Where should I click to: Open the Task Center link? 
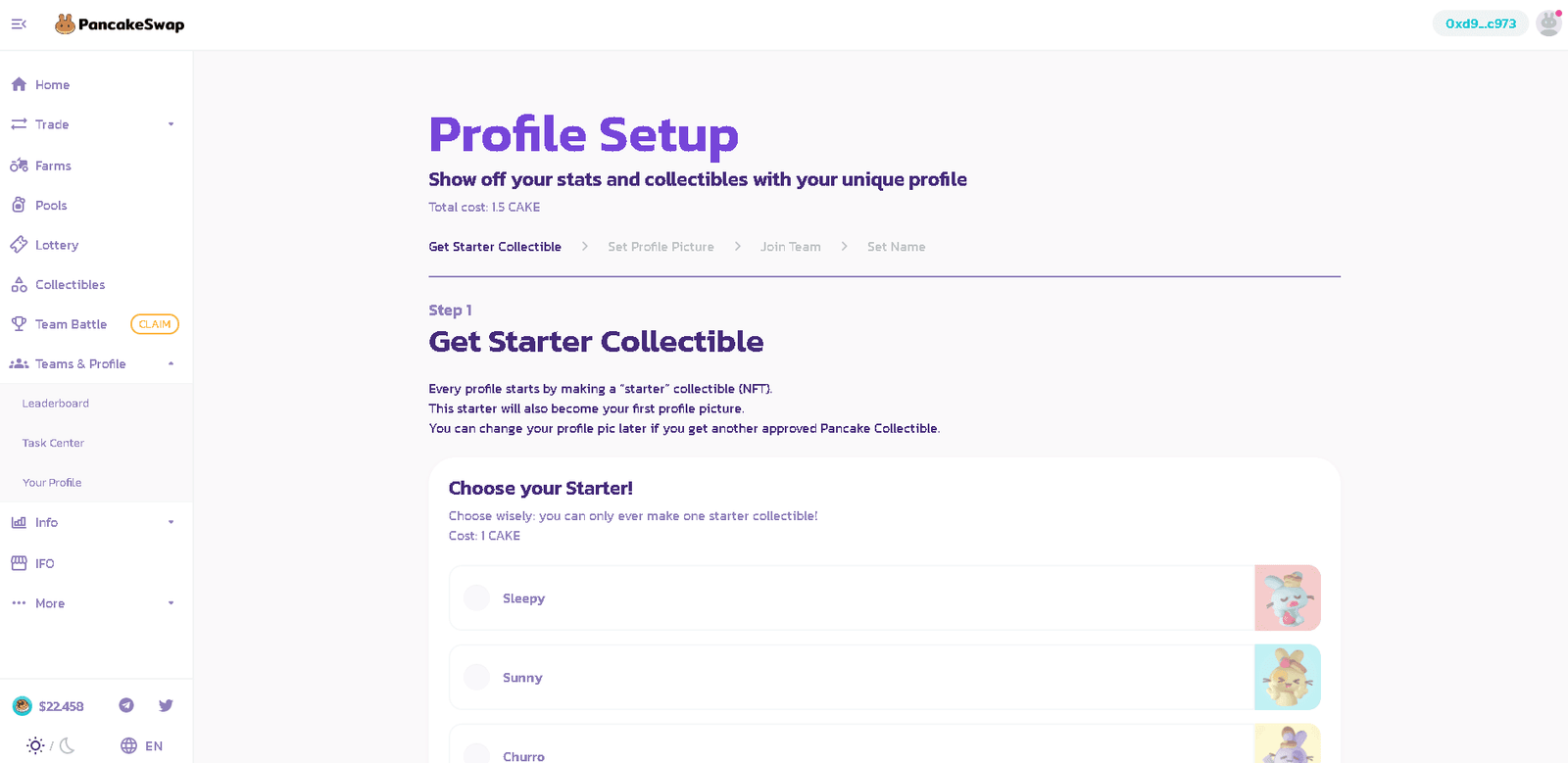coord(53,443)
